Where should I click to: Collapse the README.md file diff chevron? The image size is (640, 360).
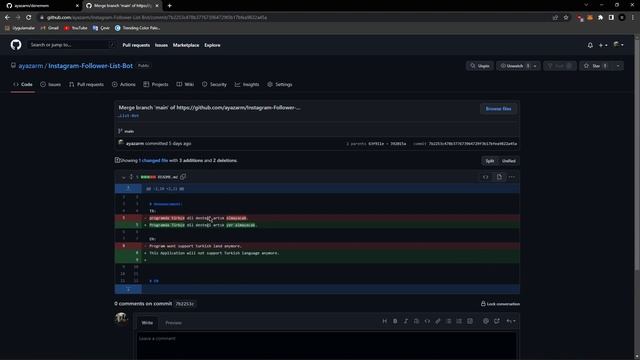[x=123, y=178]
